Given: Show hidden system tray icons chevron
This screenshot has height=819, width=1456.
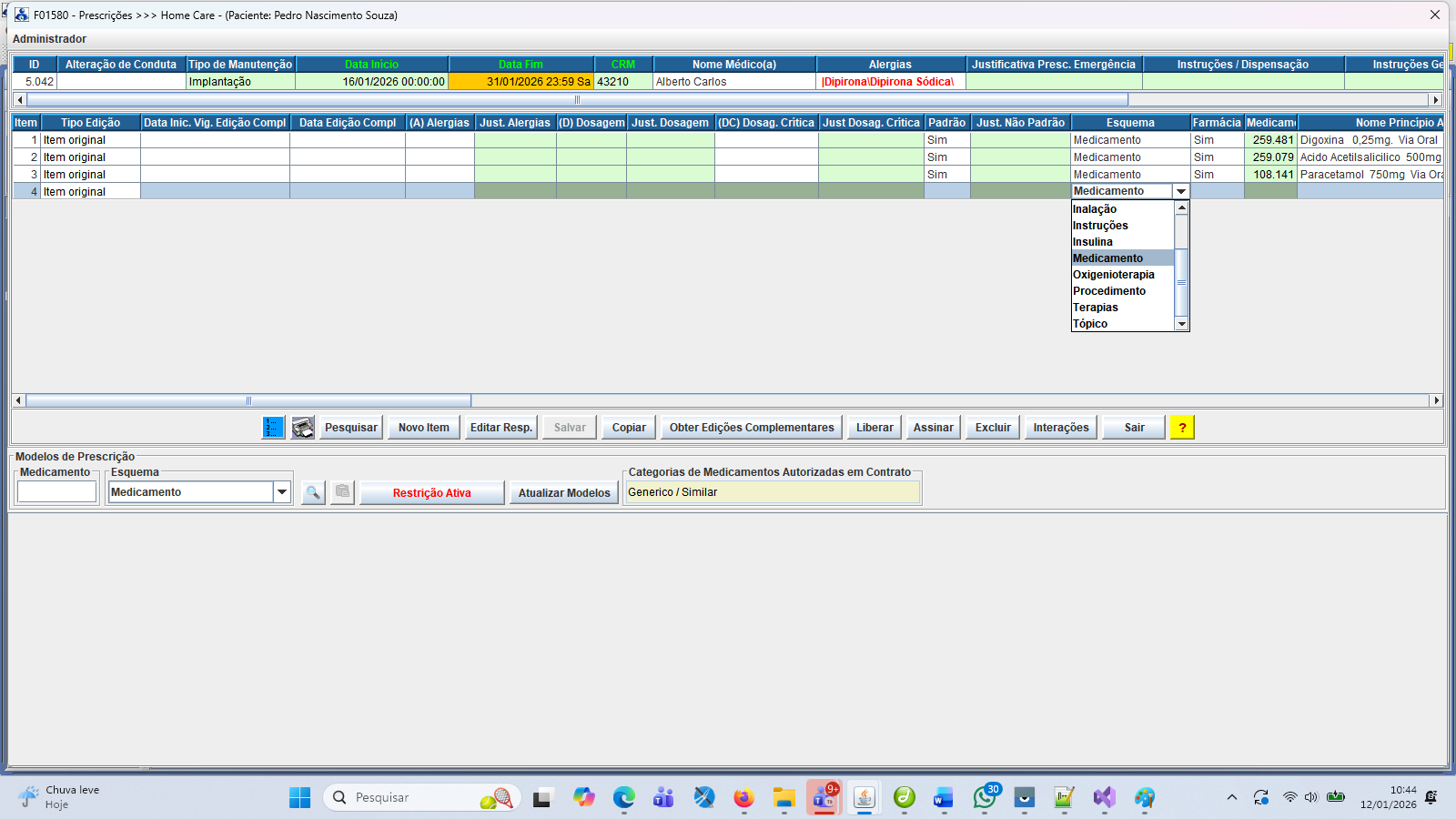Looking at the screenshot, I should (x=1231, y=798).
